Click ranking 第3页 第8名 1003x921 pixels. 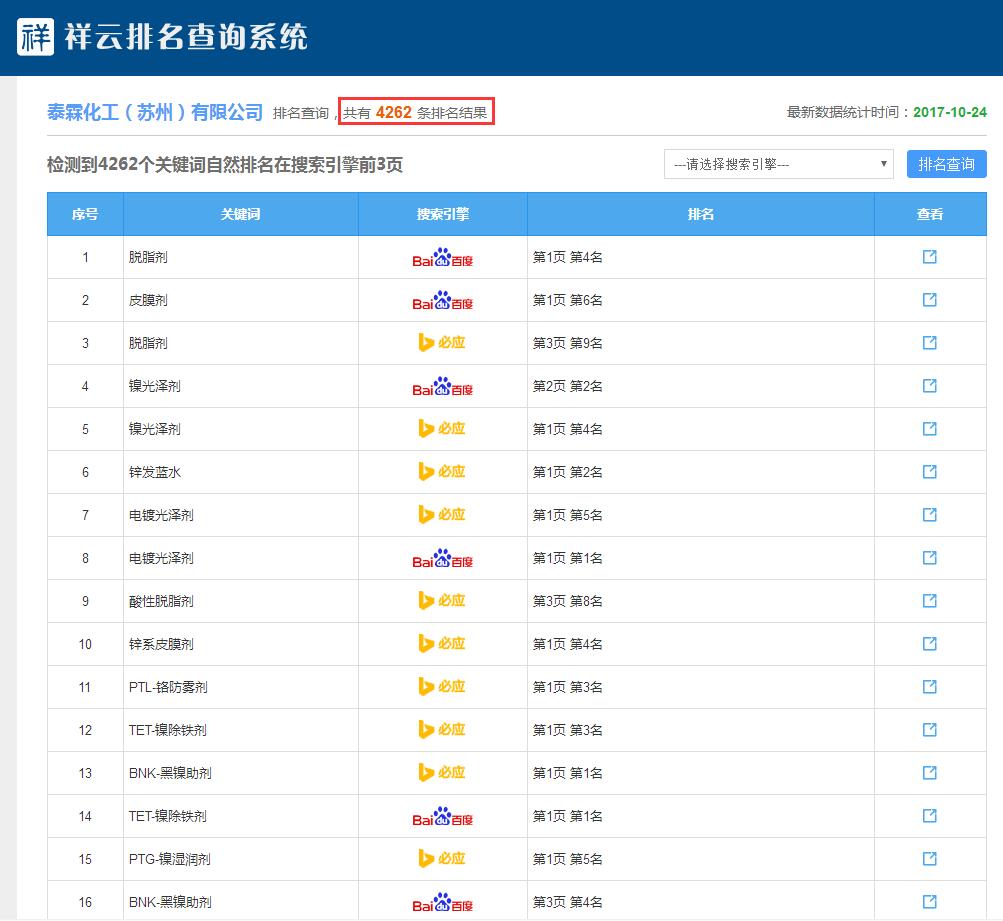pyautogui.click(x=567, y=601)
